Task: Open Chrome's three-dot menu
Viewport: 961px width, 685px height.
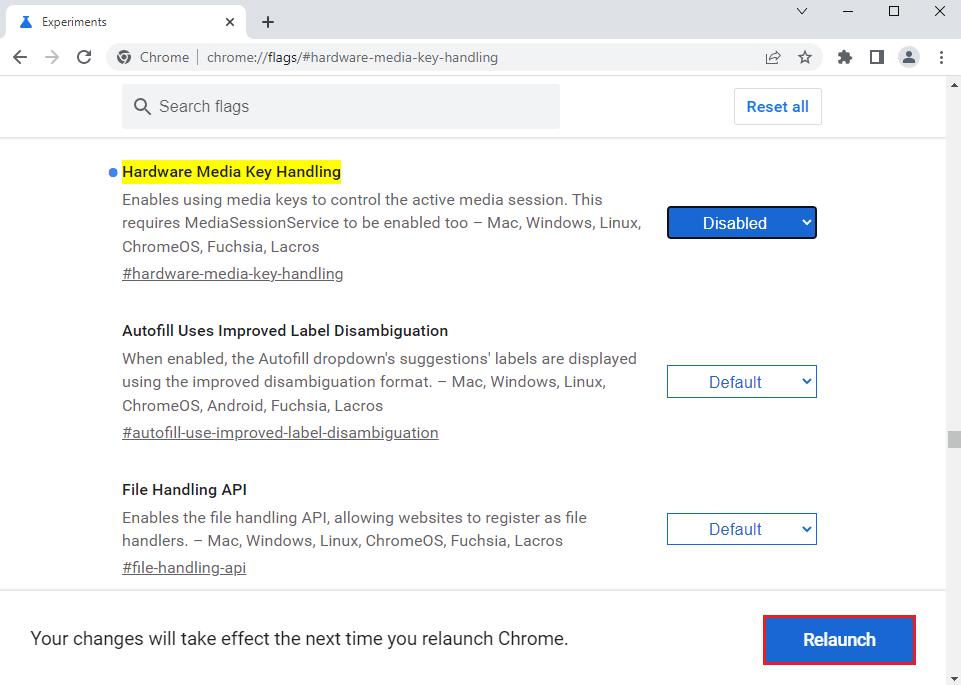Action: pos(941,57)
